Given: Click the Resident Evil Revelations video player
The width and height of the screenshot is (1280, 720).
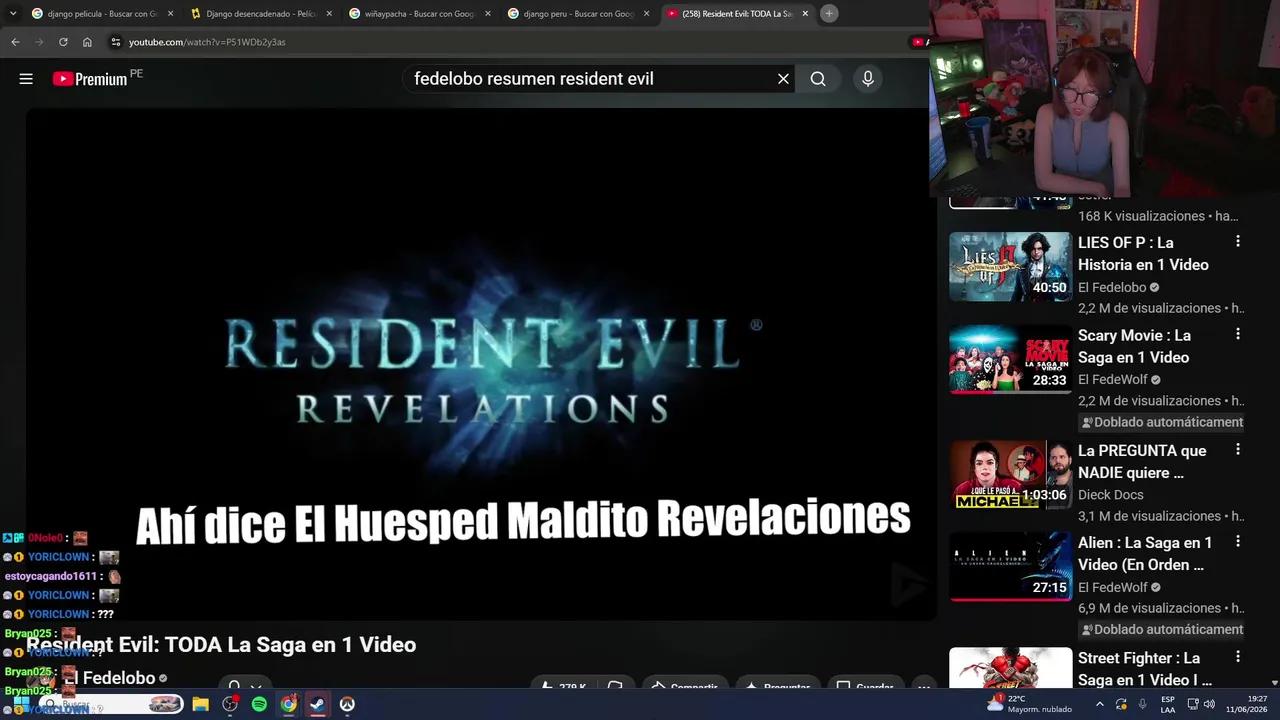Looking at the screenshot, I should click(x=481, y=364).
